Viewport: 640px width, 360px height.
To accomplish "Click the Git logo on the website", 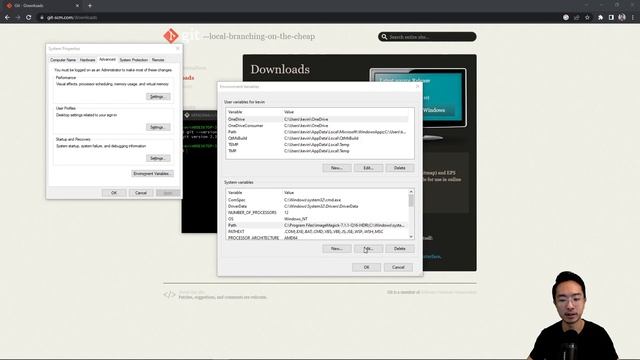I will tap(171, 36).
